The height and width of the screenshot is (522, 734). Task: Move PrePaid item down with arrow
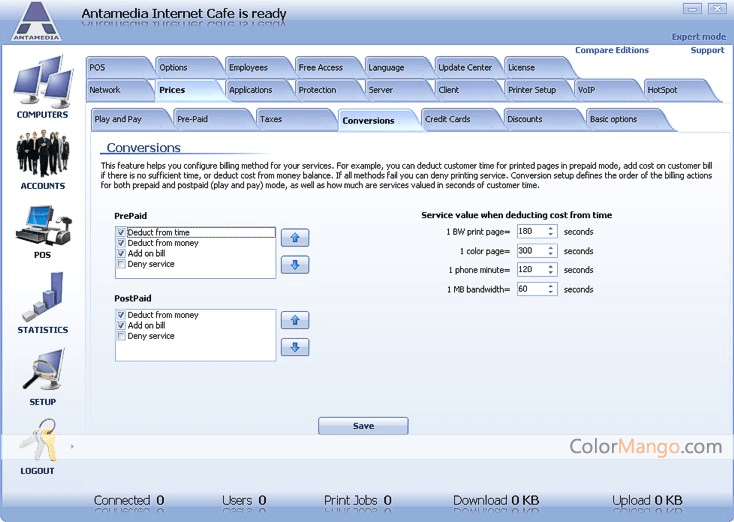tap(295, 265)
